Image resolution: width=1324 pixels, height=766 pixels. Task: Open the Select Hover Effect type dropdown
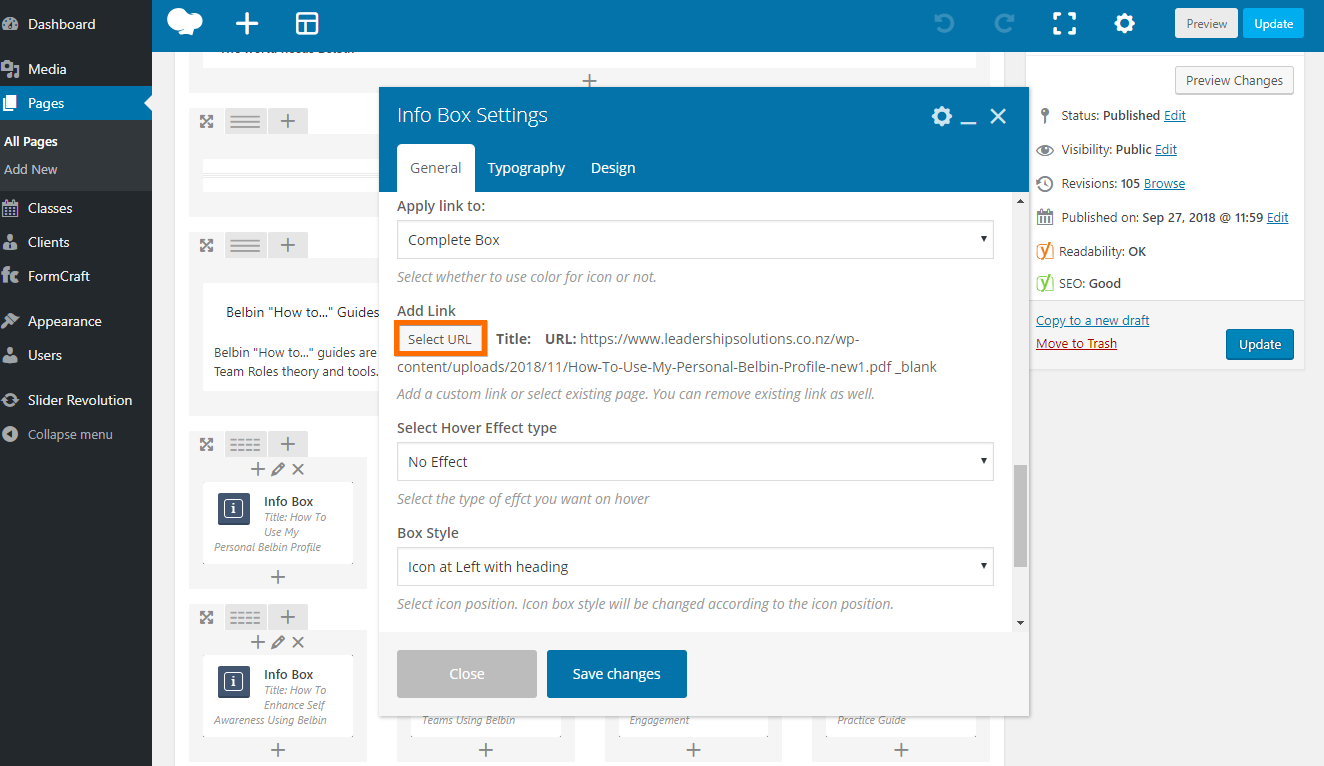point(695,462)
